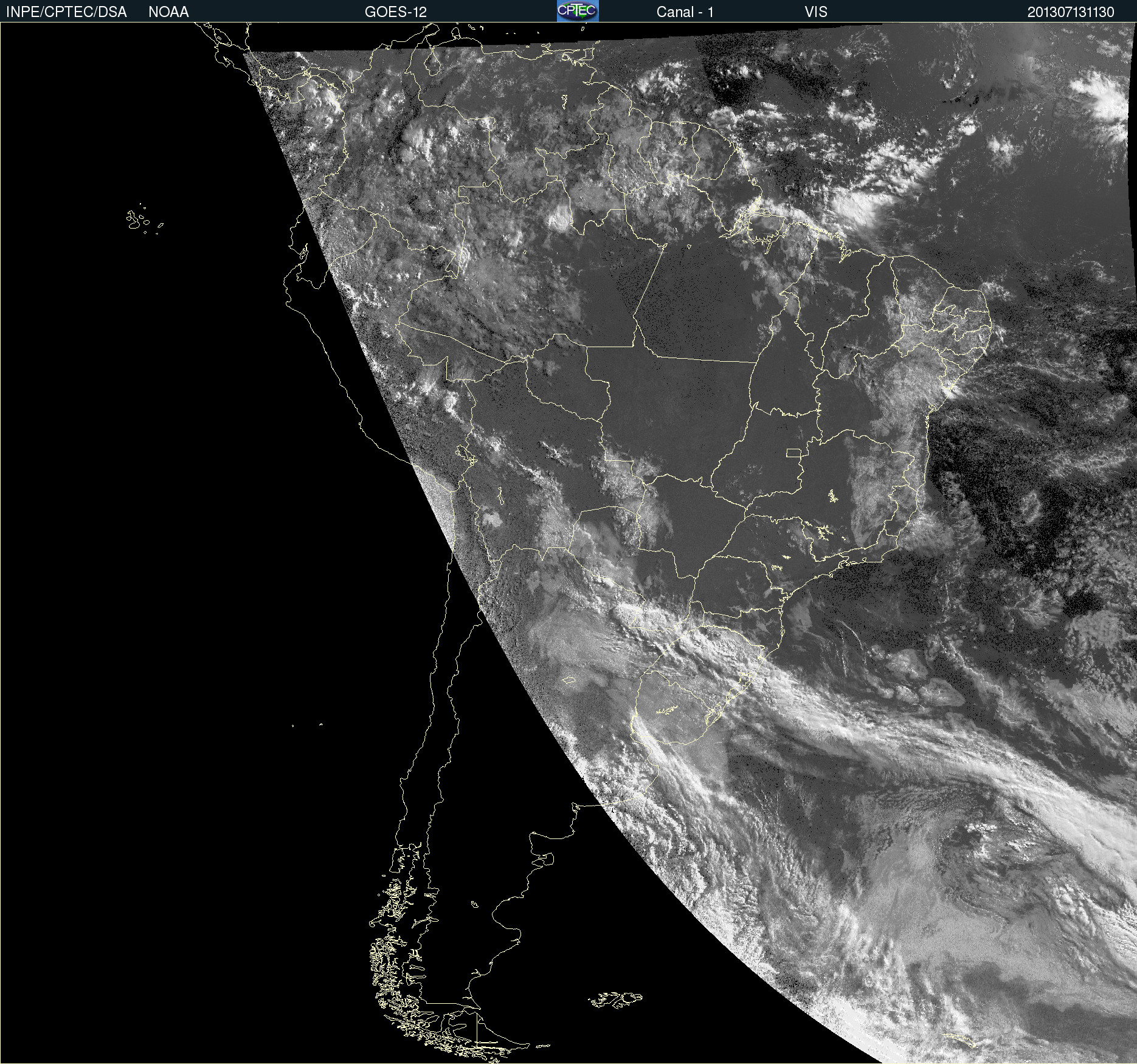The height and width of the screenshot is (1064, 1137).
Task: Click the VIS channel label
Action: click(816, 12)
